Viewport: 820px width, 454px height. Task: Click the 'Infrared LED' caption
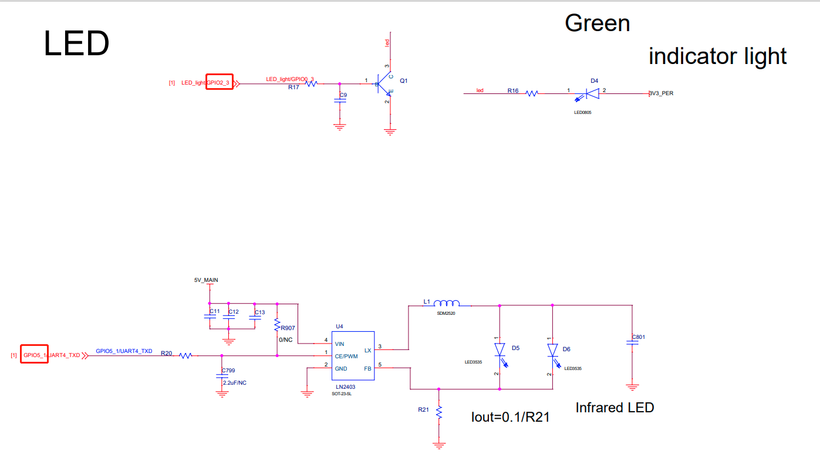tap(614, 407)
